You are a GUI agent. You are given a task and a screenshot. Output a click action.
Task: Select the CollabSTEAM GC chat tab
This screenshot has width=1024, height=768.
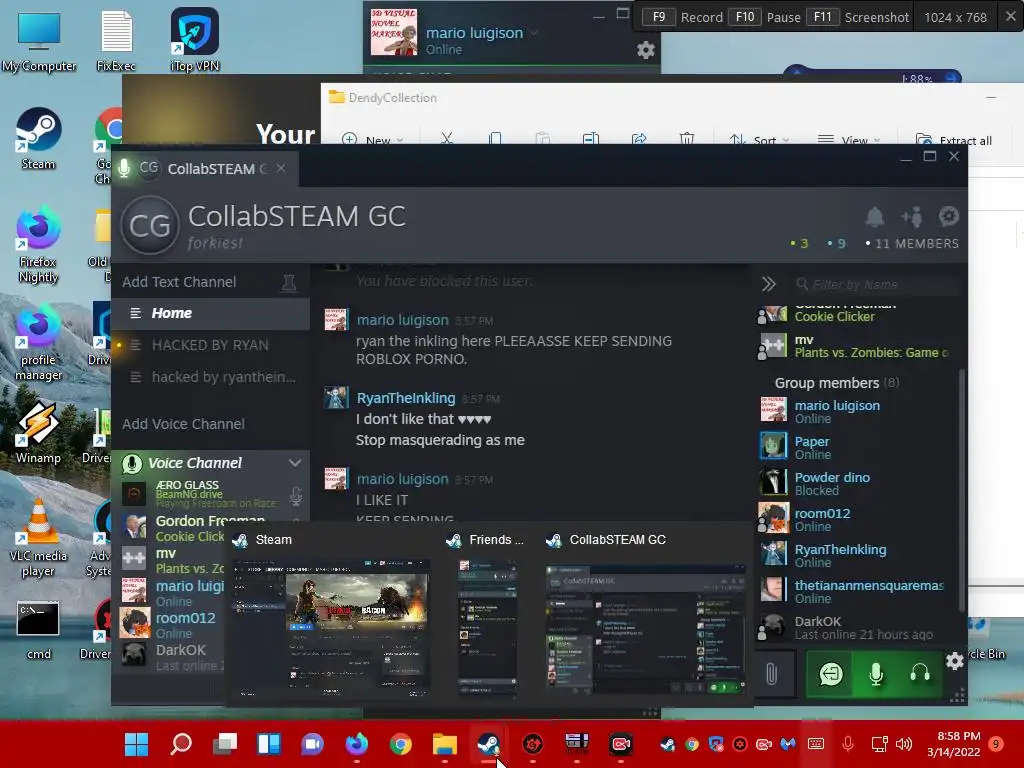pos(206,168)
